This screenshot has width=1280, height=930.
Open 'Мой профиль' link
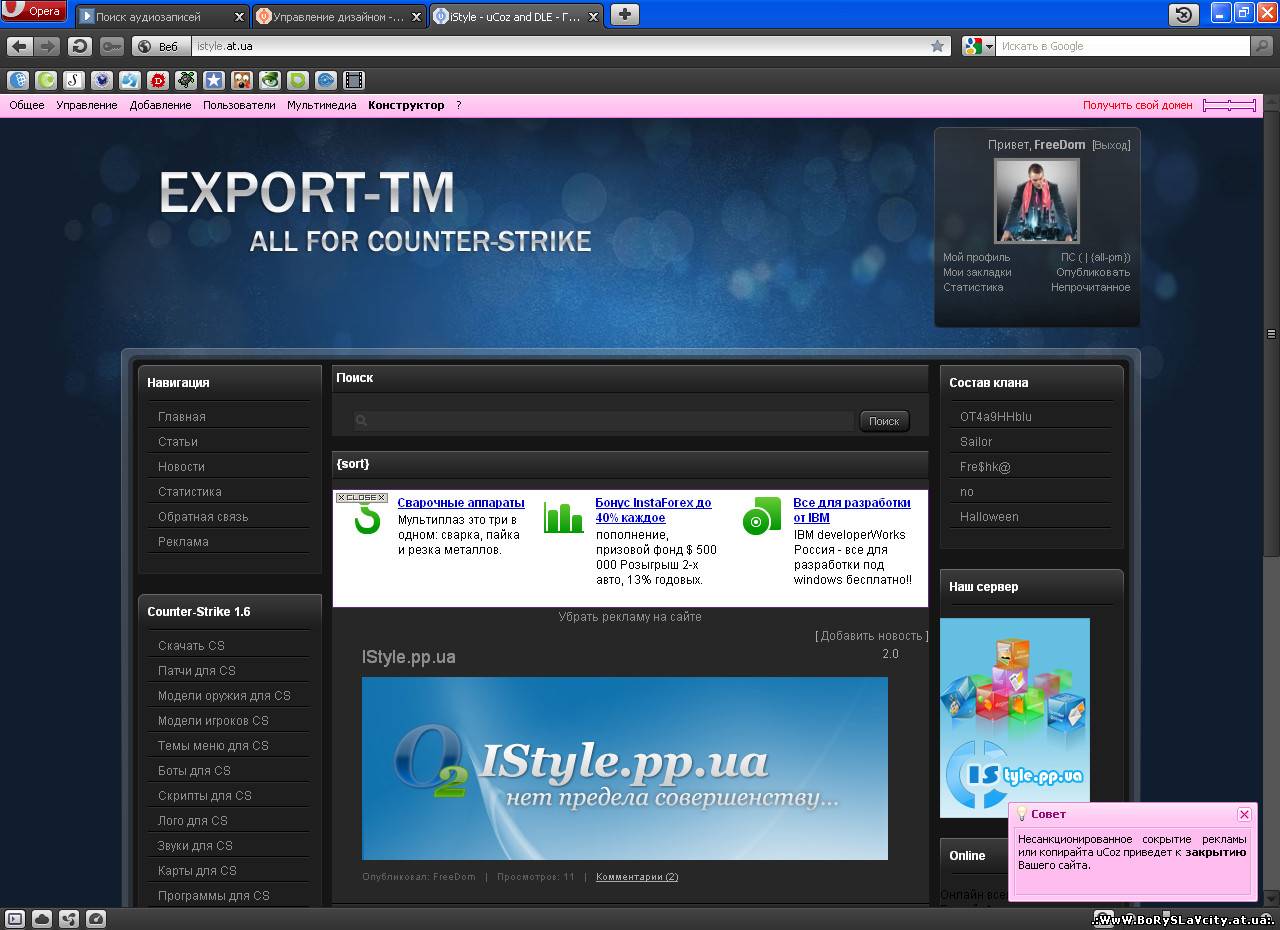click(977, 257)
